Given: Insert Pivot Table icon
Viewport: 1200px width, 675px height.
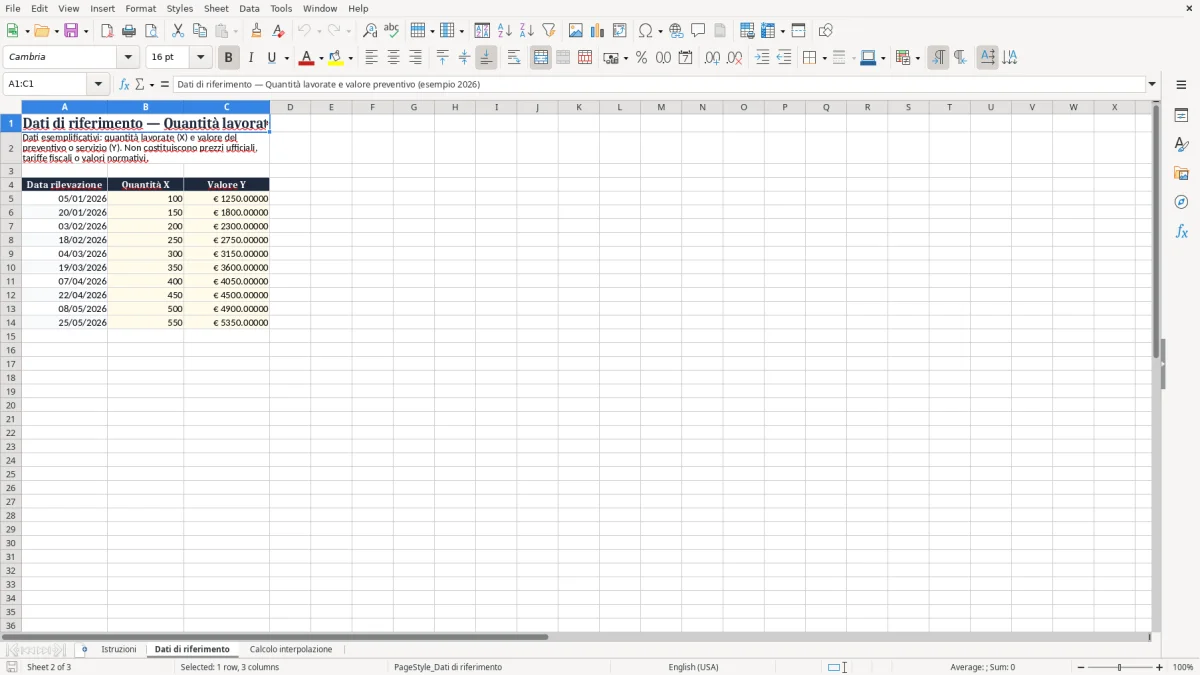Looking at the screenshot, I should [620, 31].
